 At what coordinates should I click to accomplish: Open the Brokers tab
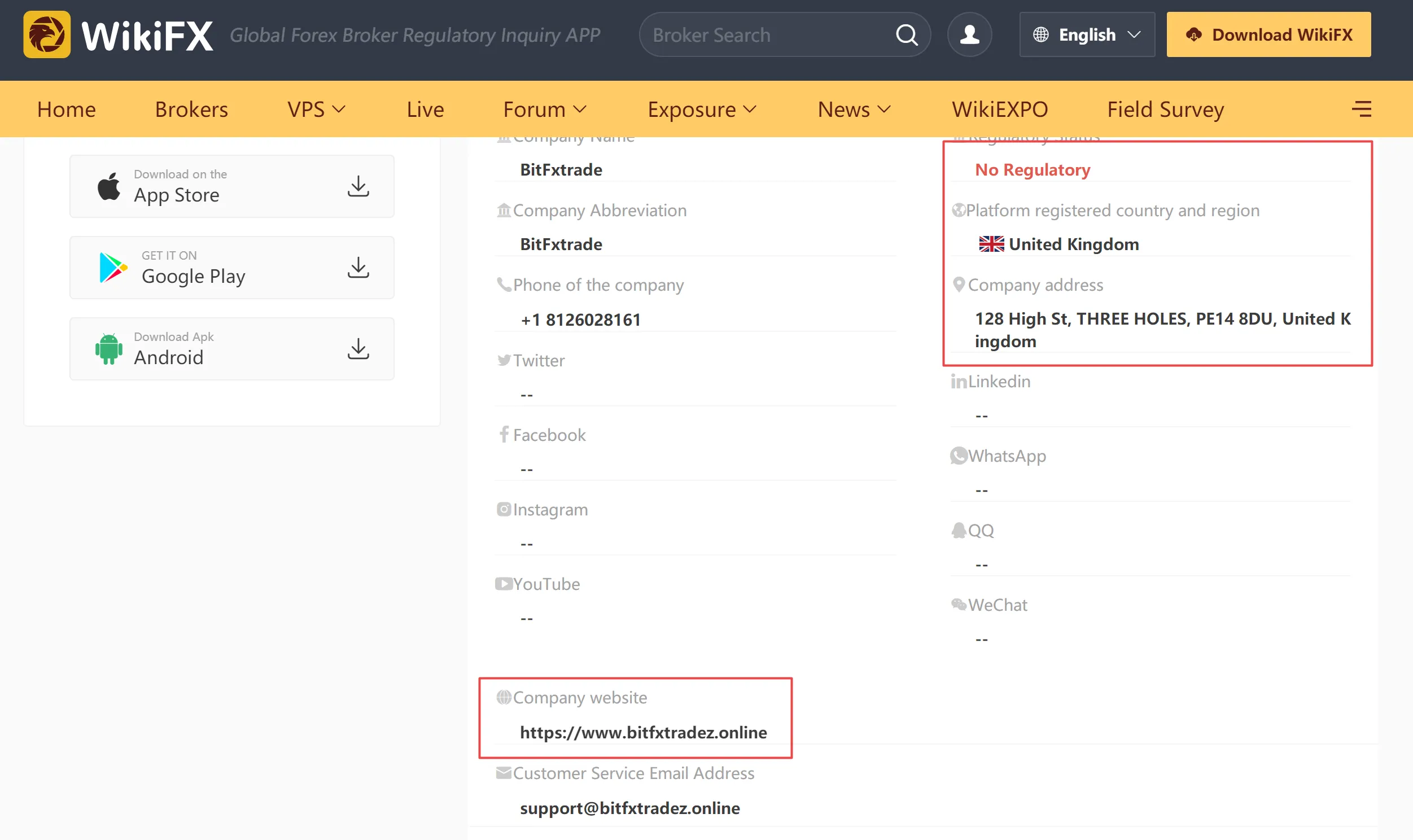[191, 109]
